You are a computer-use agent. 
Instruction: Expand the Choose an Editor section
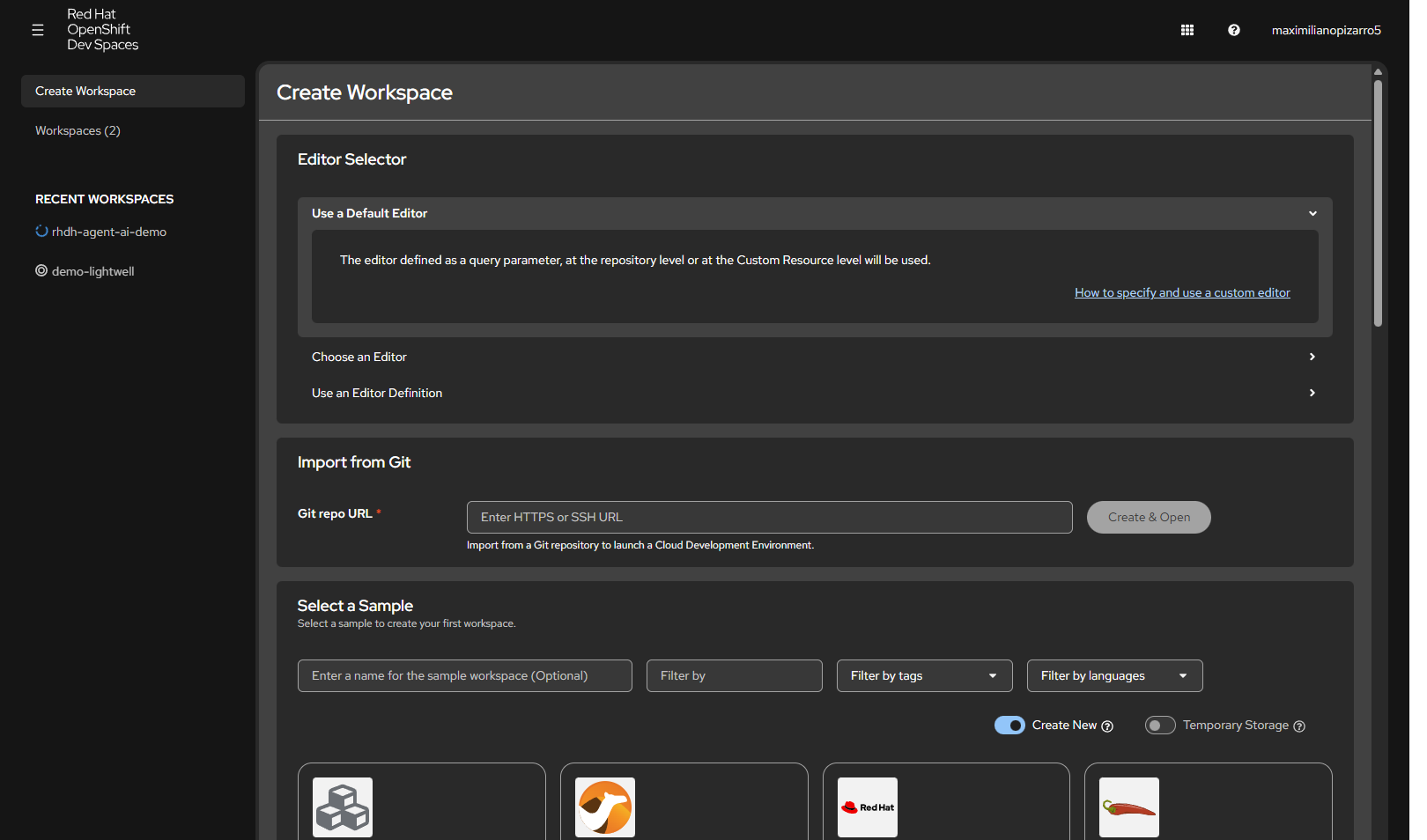(815, 357)
